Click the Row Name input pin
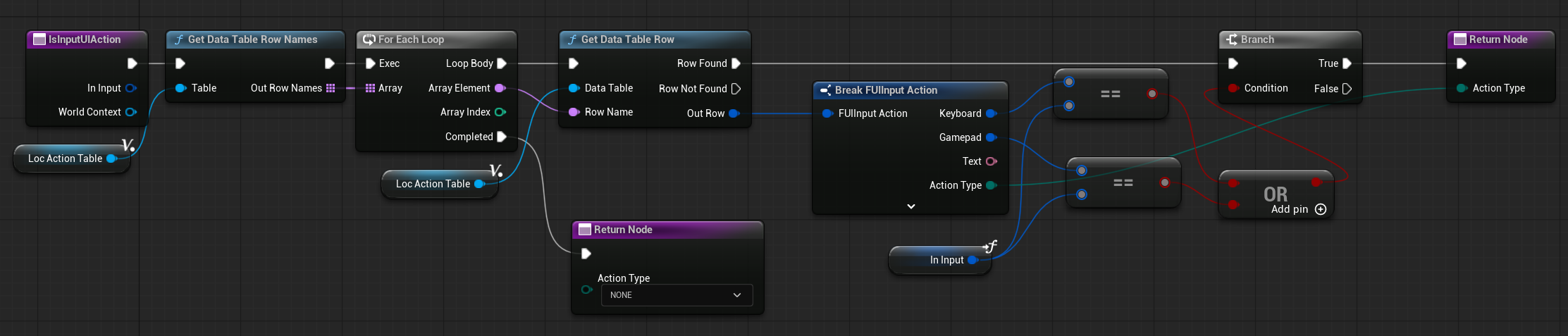 tap(574, 112)
